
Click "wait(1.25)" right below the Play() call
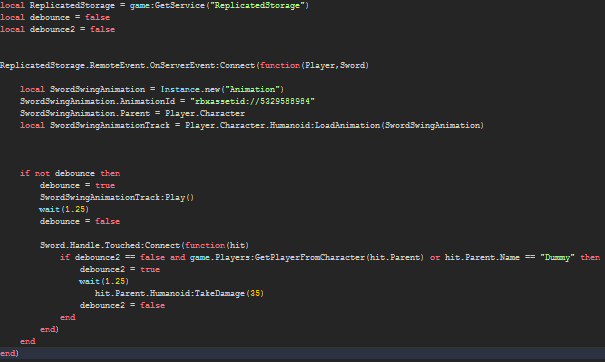click(x=64, y=209)
